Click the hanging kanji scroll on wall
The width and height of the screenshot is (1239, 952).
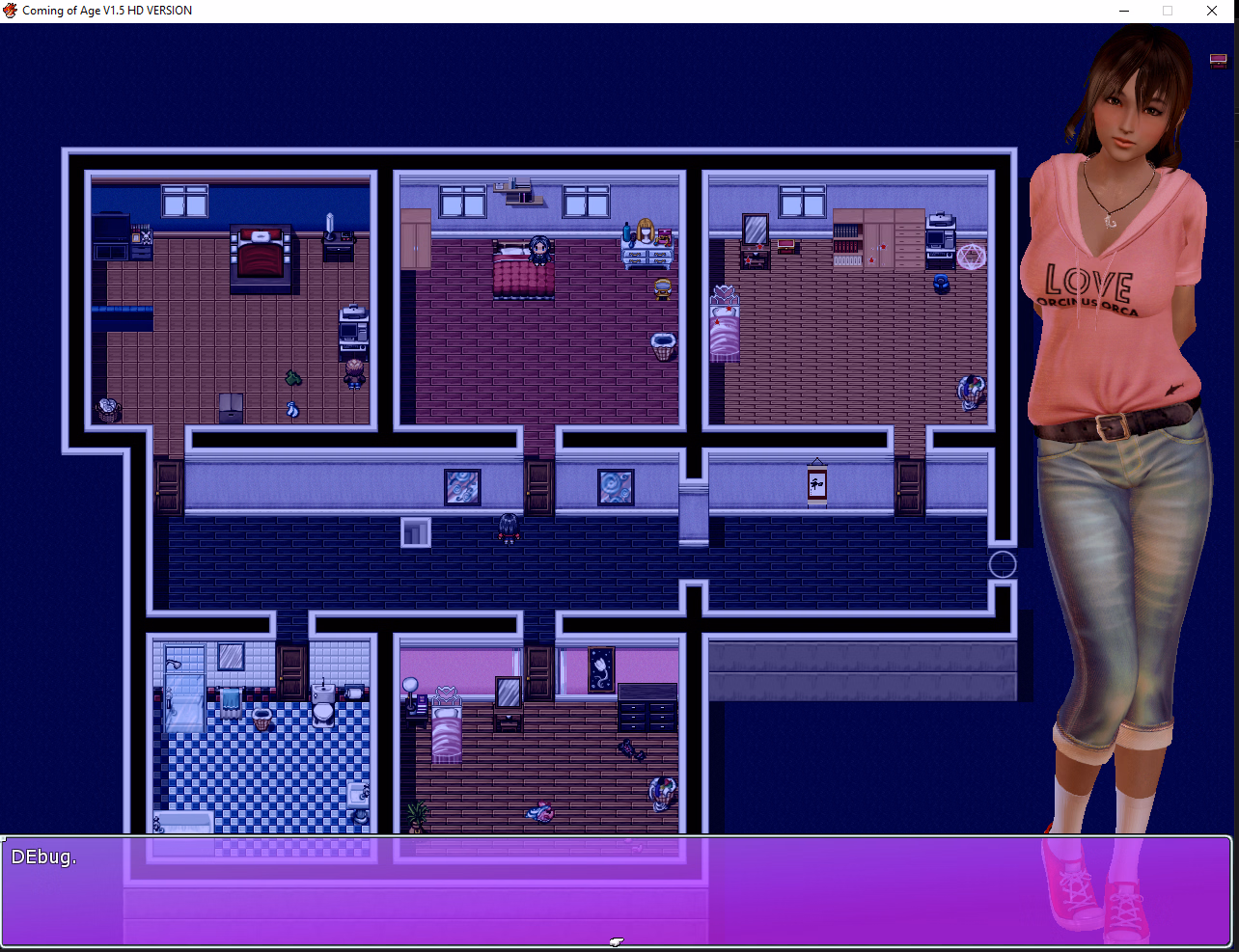point(817,484)
